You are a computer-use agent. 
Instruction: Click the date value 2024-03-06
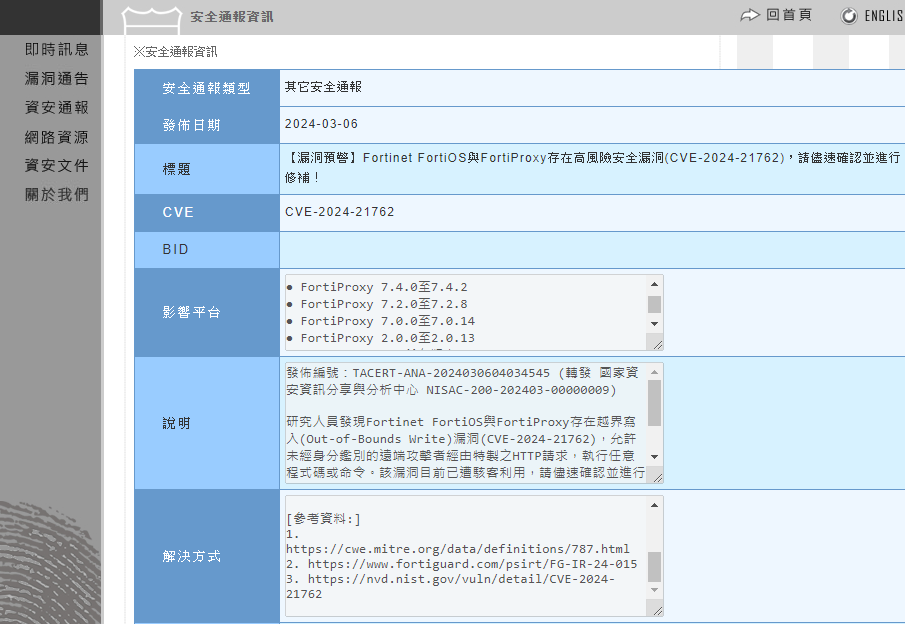pyautogui.click(x=321, y=124)
